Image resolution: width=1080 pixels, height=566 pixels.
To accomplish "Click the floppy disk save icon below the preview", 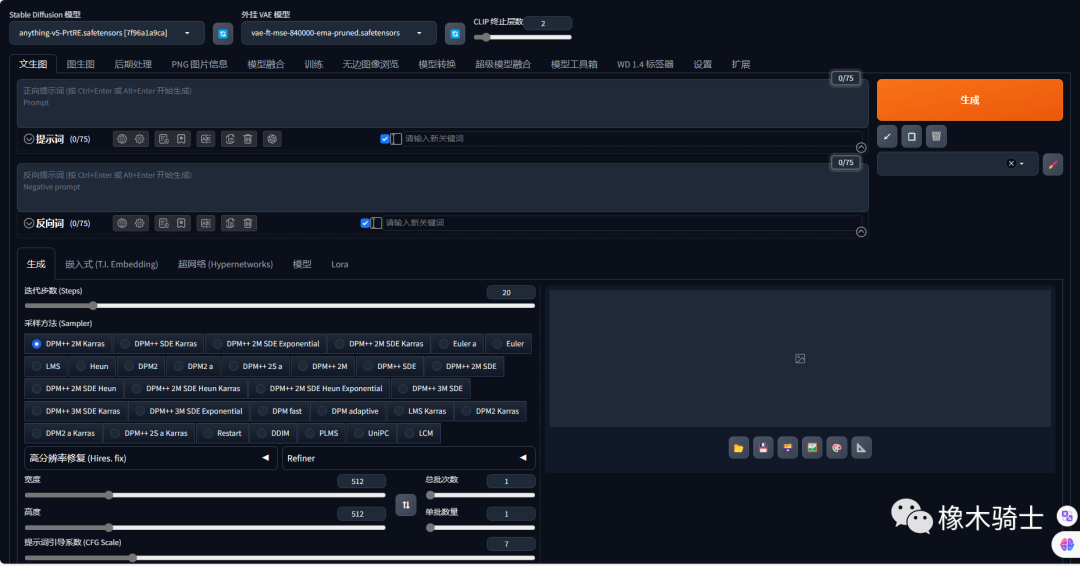I will pos(763,448).
